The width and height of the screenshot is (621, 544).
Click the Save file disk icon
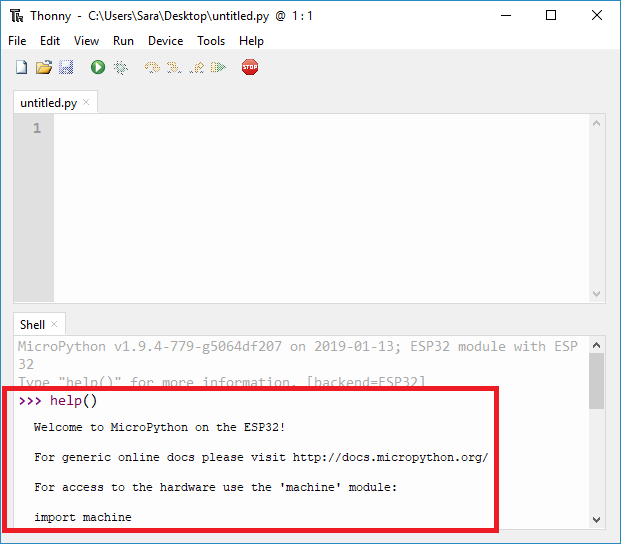(x=66, y=67)
